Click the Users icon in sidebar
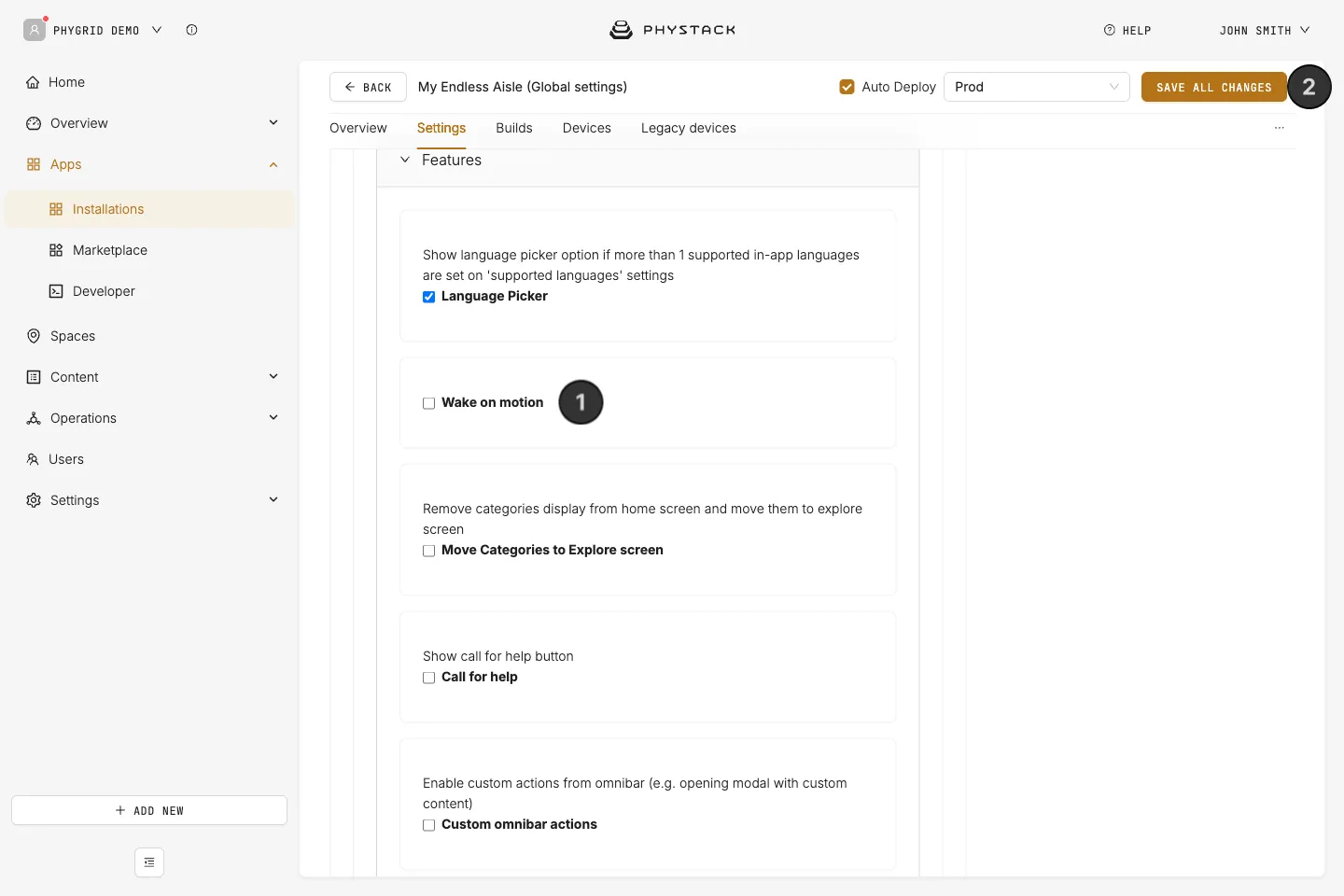Screen dimensions: 1344x896 pyautogui.click(x=33, y=459)
